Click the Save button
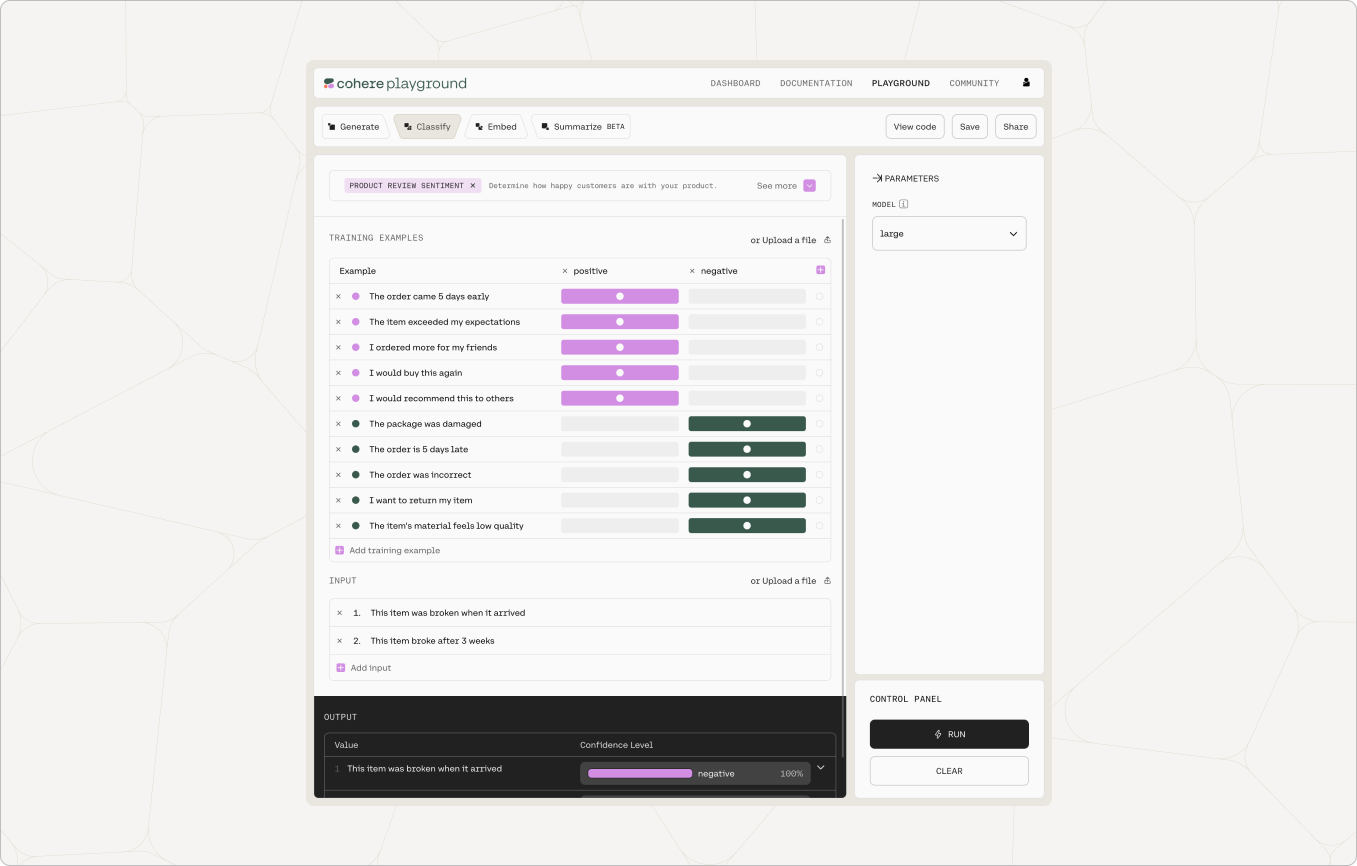 pos(970,127)
